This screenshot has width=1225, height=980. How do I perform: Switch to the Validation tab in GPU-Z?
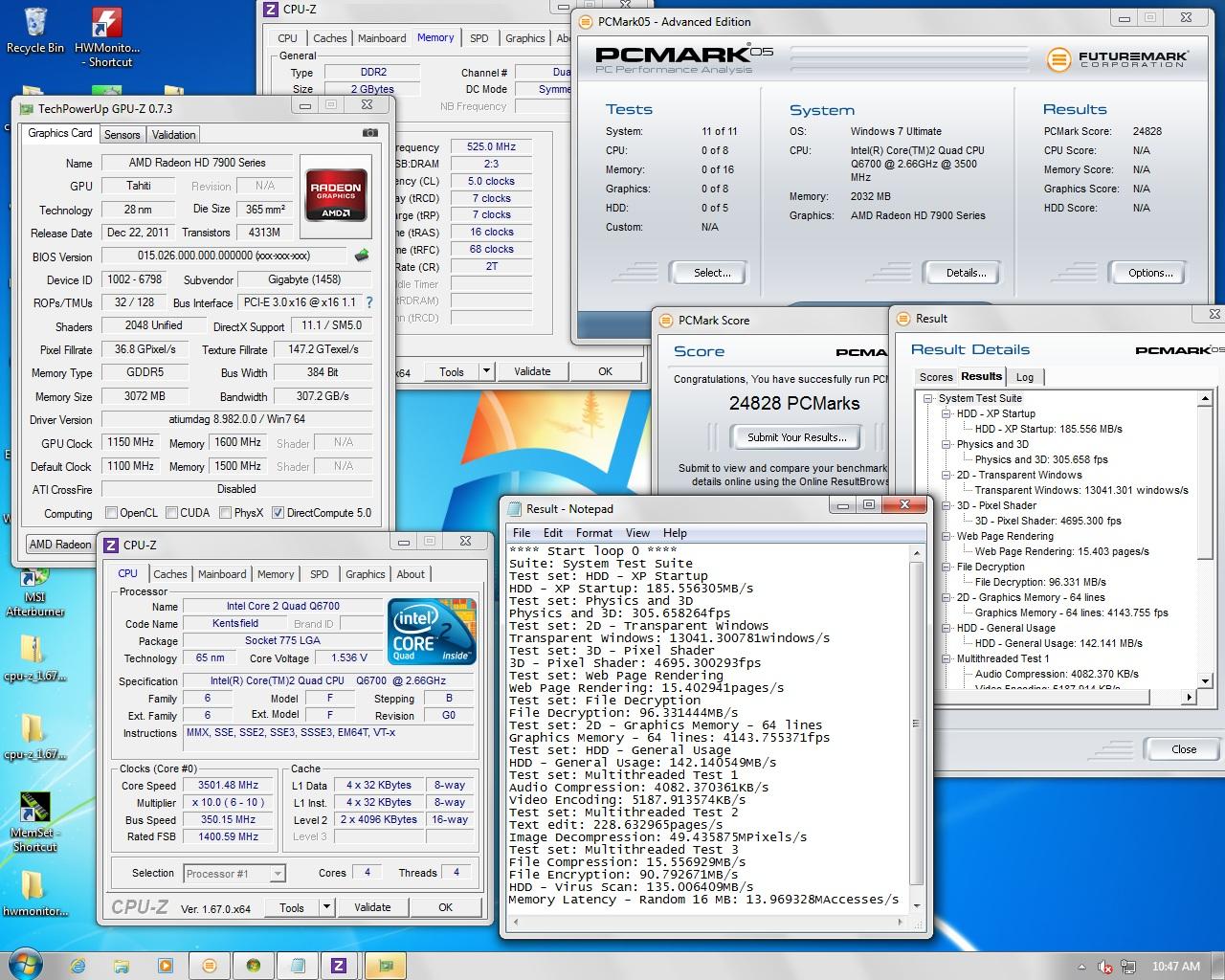coord(173,135)
